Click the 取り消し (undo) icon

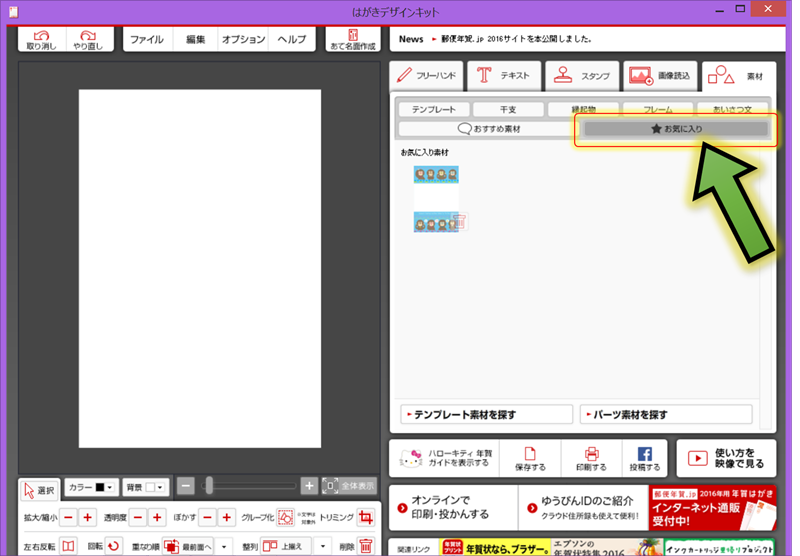42,39
